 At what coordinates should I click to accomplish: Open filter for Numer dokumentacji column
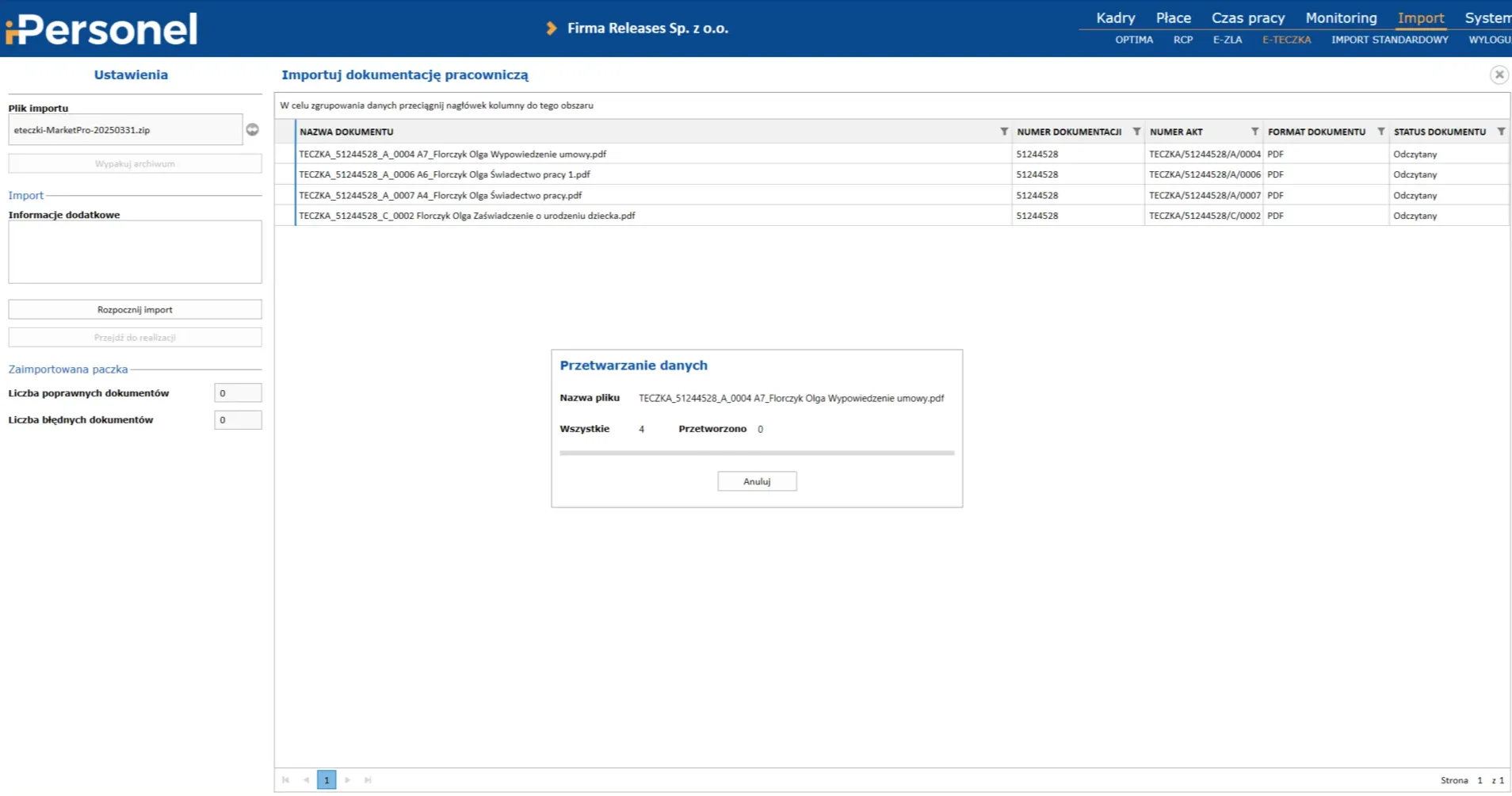(1136, 132)
